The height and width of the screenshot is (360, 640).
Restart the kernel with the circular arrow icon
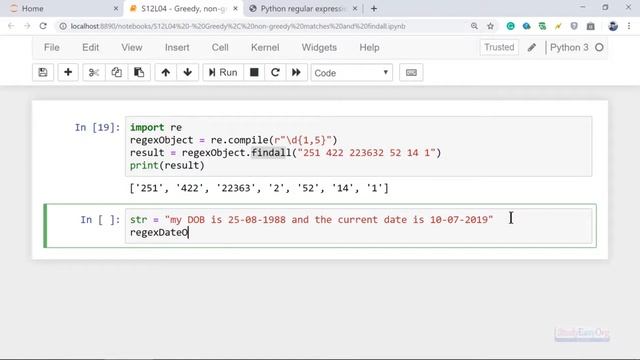click(x=275, y=73)
